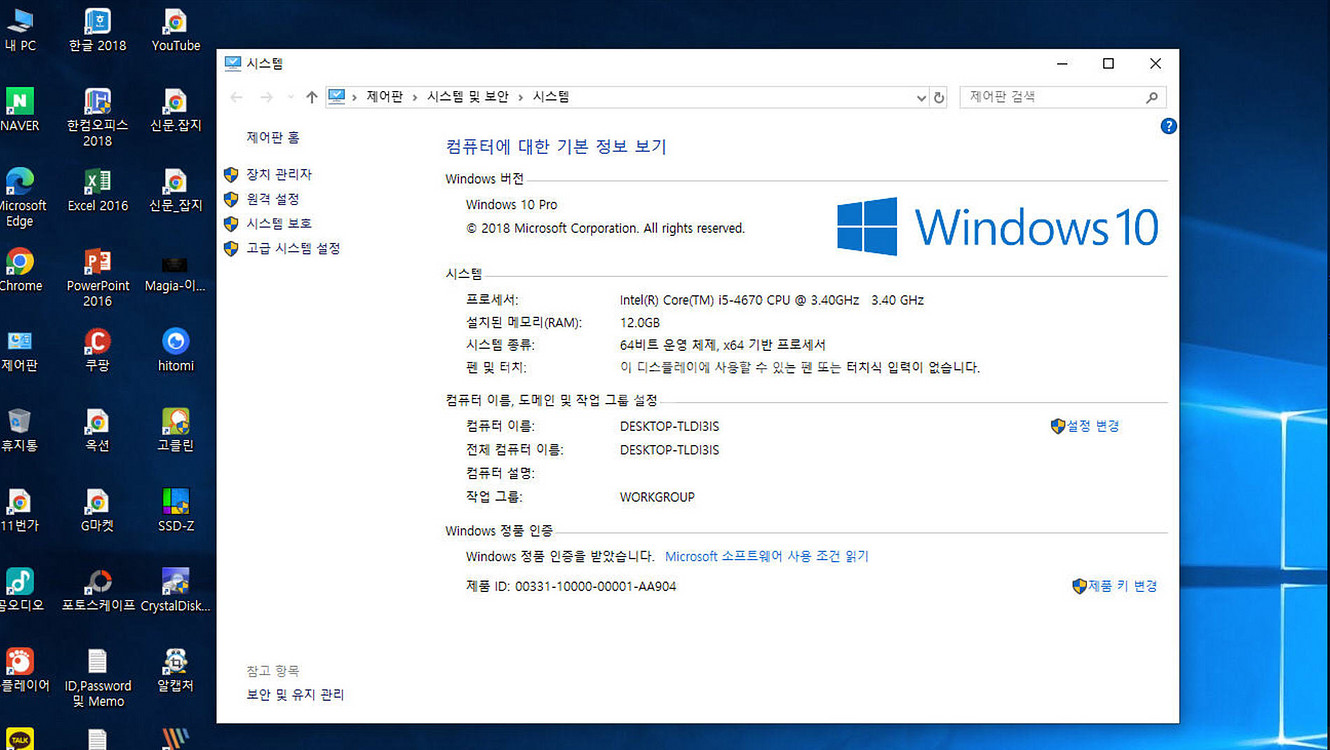The image size is (1330, 750).
Task: Open the 한컴오피스 2018 desktop icon
Action: point(97,116)
